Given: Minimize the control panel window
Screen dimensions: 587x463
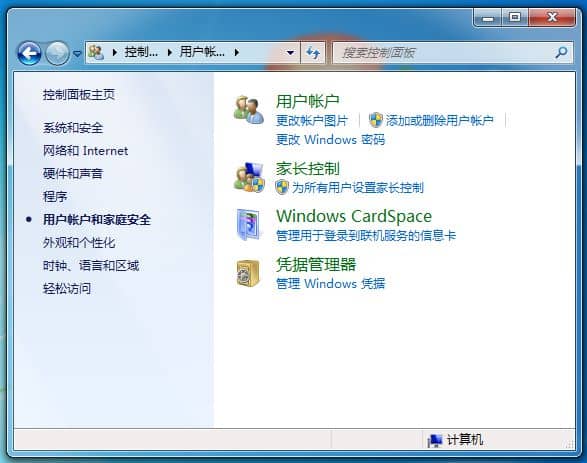Looking at the screenshot, I should tap(487, 18).
